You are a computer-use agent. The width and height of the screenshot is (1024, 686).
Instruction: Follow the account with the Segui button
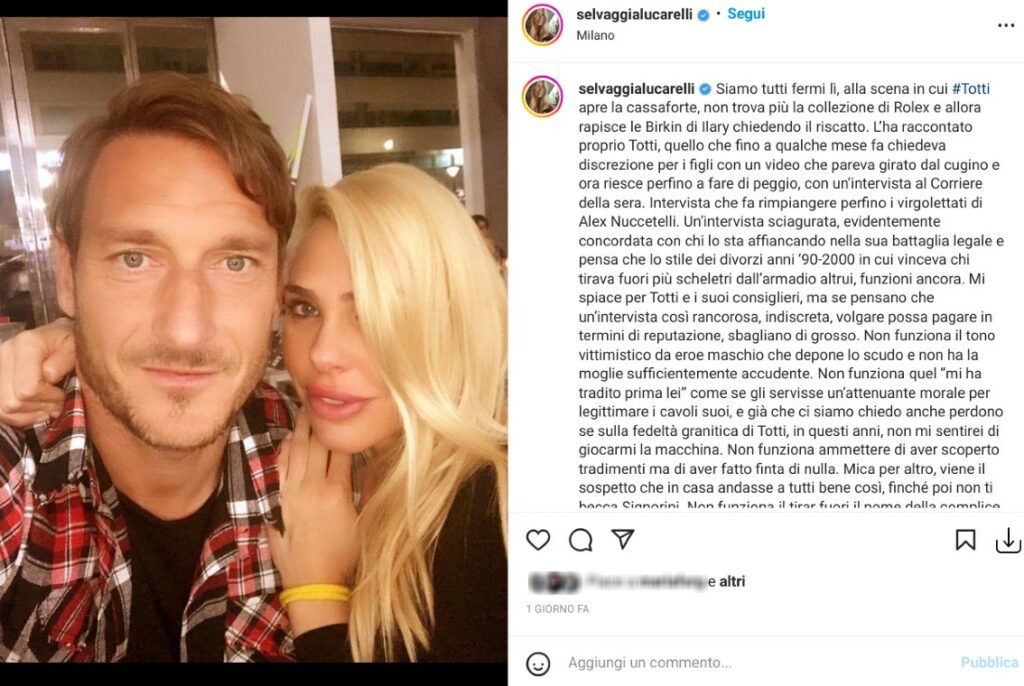point(746,14)
